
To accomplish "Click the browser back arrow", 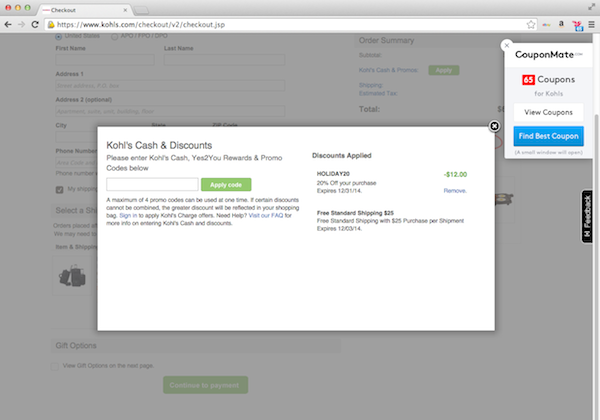I will click(8, 24).
